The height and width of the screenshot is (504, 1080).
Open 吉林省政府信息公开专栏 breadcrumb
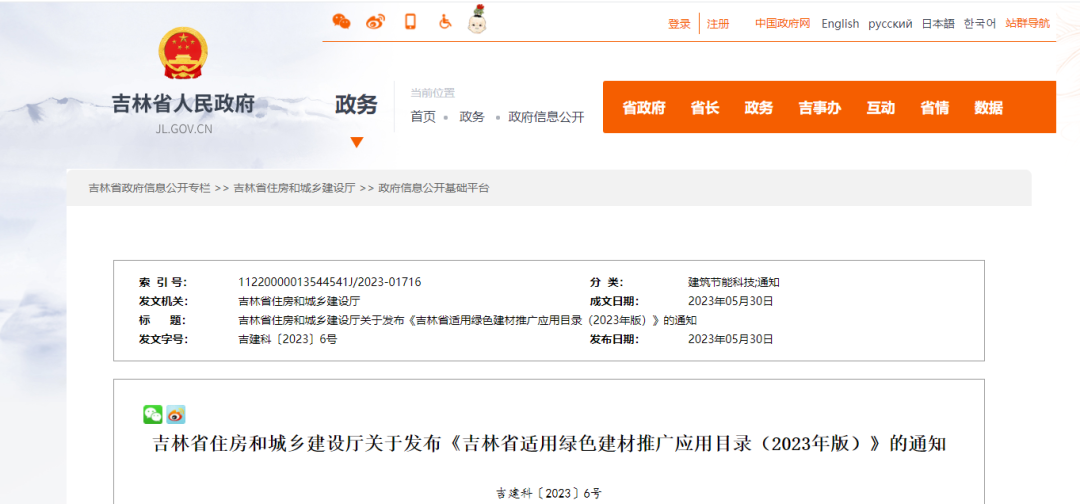tap(149, 188)
